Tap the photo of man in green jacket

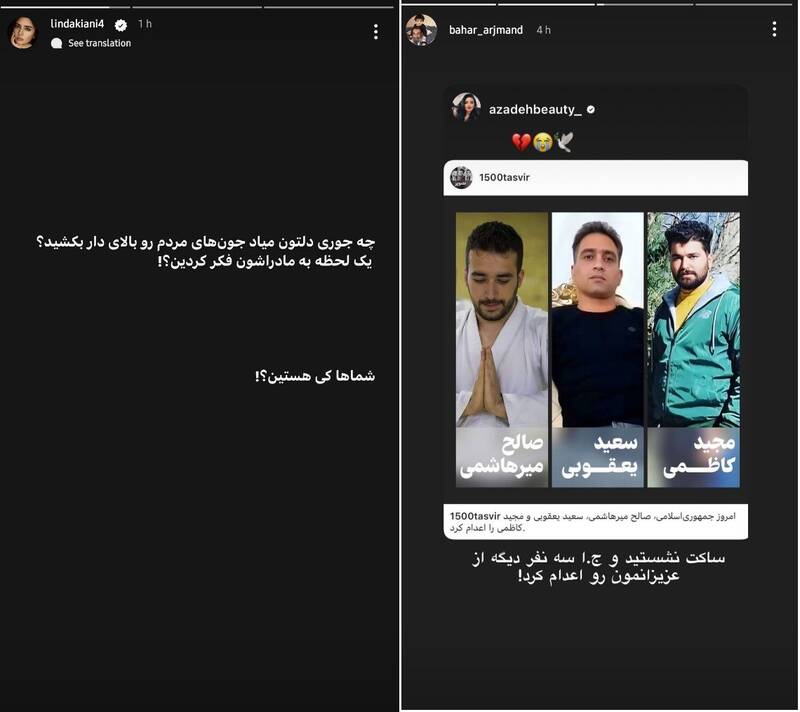click(693, 320)
